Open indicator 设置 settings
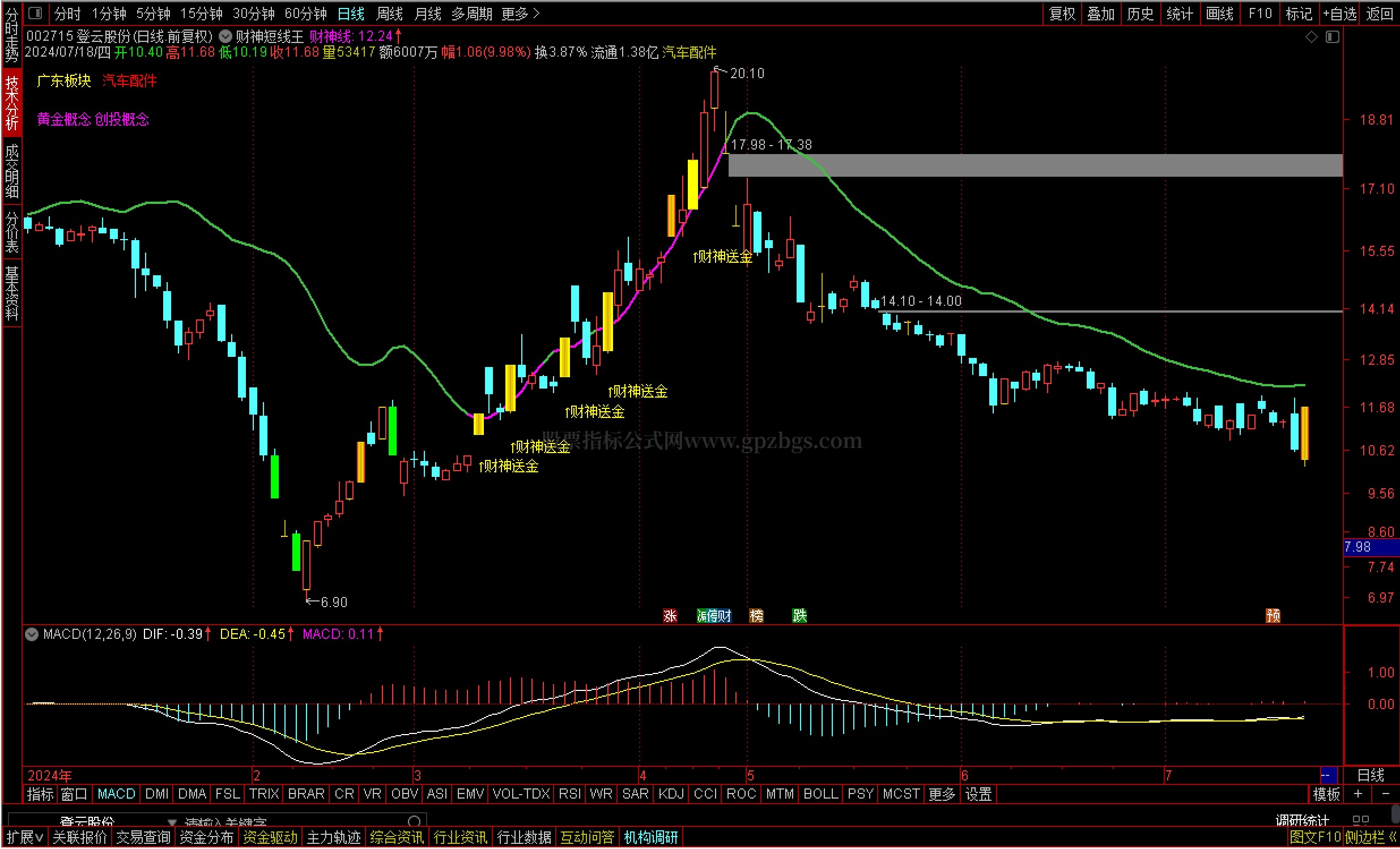 click(x=978, y=794)
